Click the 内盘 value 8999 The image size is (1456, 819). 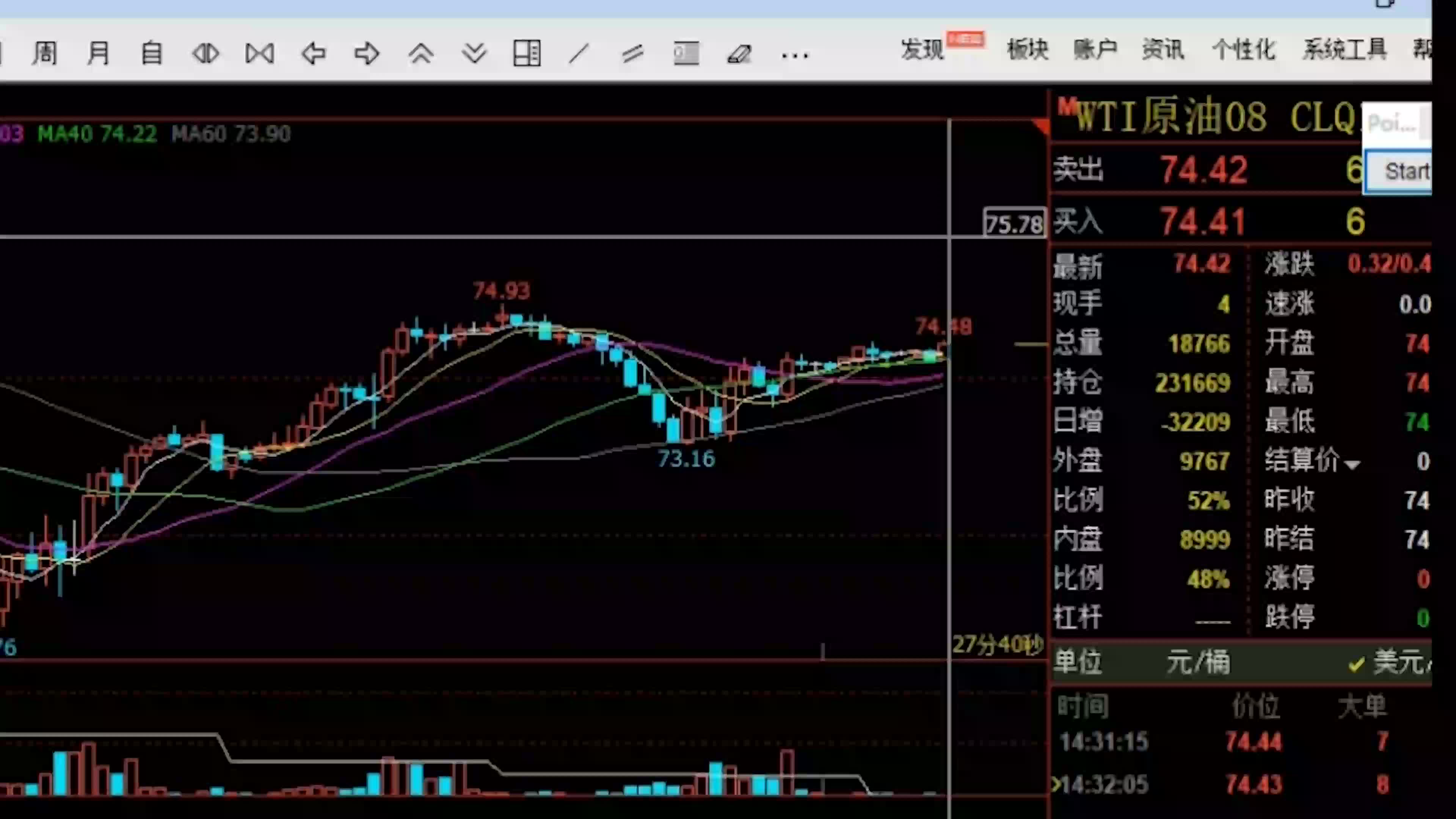[x=1205, y=540]
